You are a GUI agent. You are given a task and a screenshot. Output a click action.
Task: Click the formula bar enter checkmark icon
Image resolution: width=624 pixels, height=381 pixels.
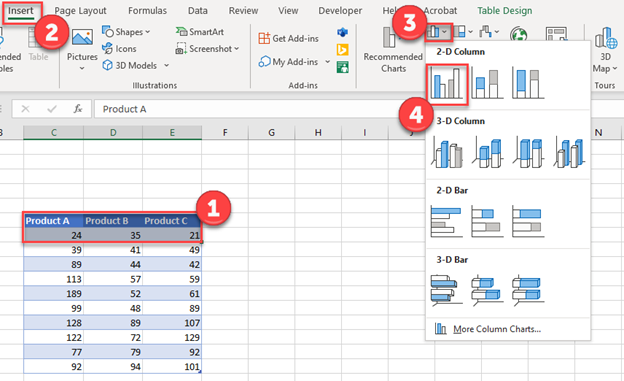pos(52,109)
